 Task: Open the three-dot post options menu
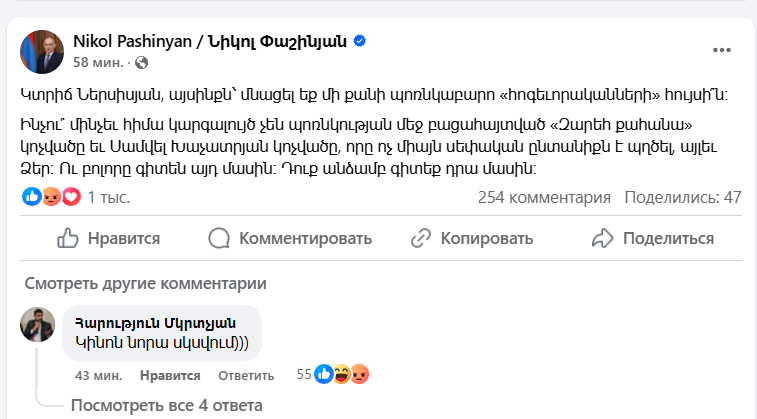point(721,49)
